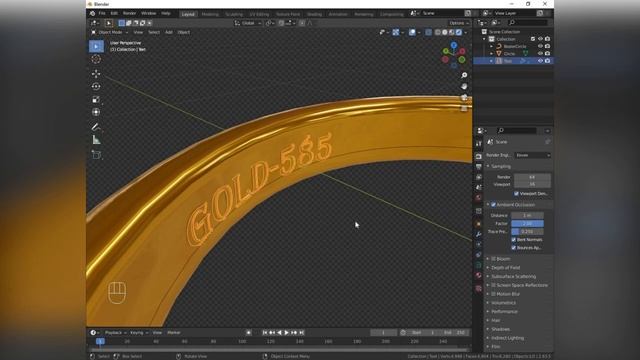Expand the BezierCircle tree item
Image resolution: width=640 pixels, height=360 pixels.
(492, 46)
